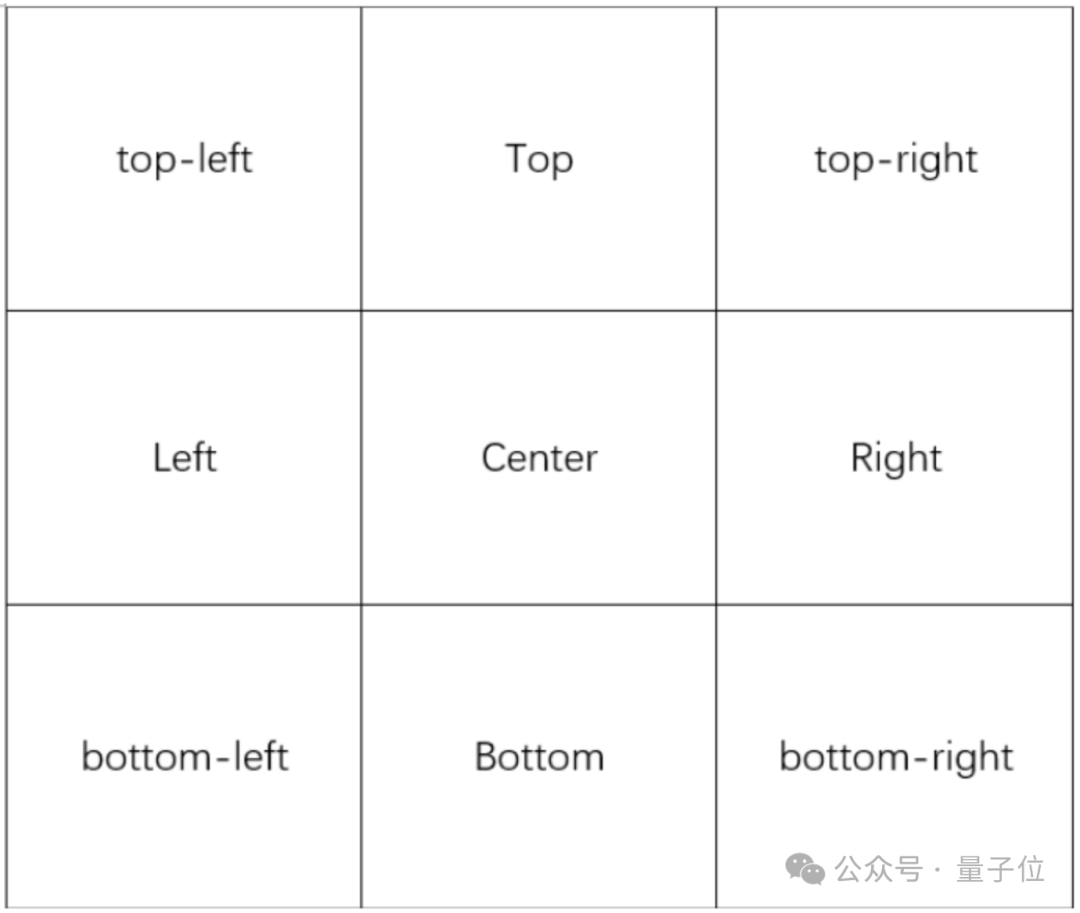Click the 公众号 watermark text
Image resolution: width=1080 pixels, height=913 pixels.
(879, 870)
